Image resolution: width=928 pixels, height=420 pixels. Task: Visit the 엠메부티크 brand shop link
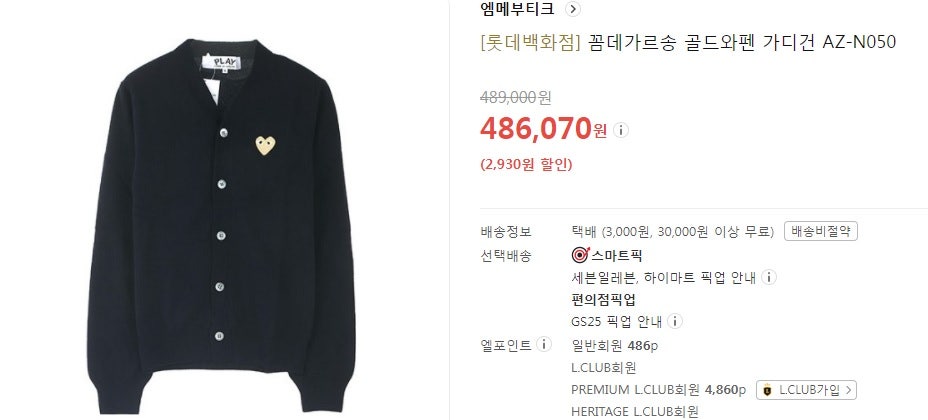click(517, 9)
